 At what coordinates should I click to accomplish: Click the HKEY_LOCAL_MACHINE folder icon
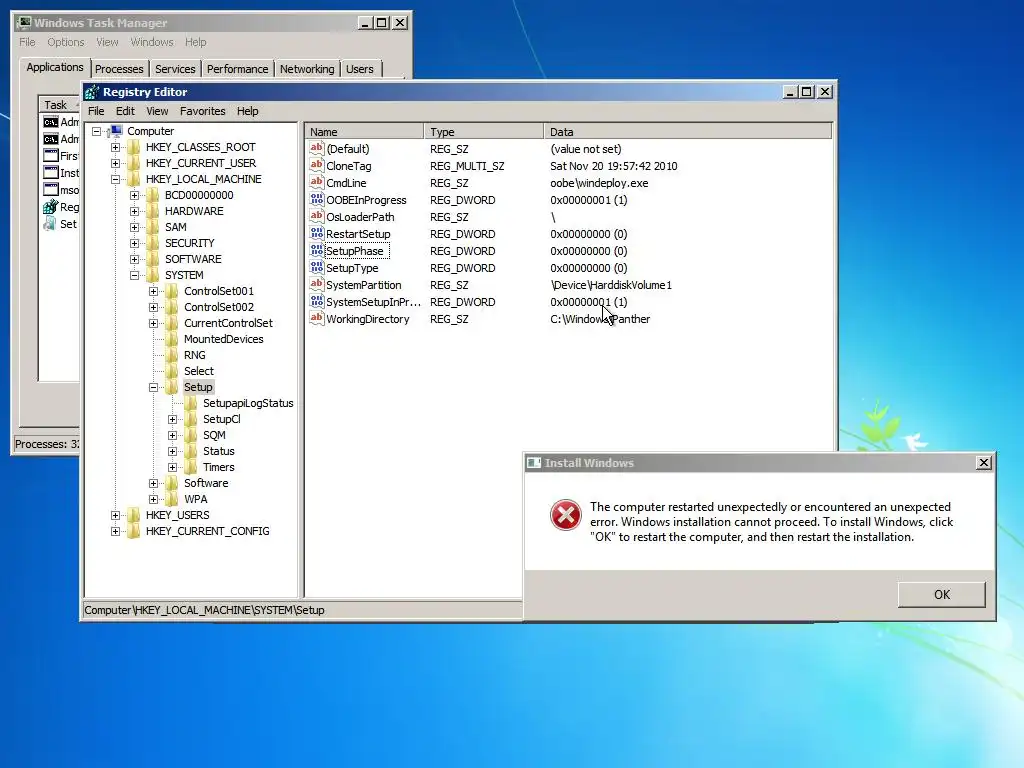tap(133, 179)
